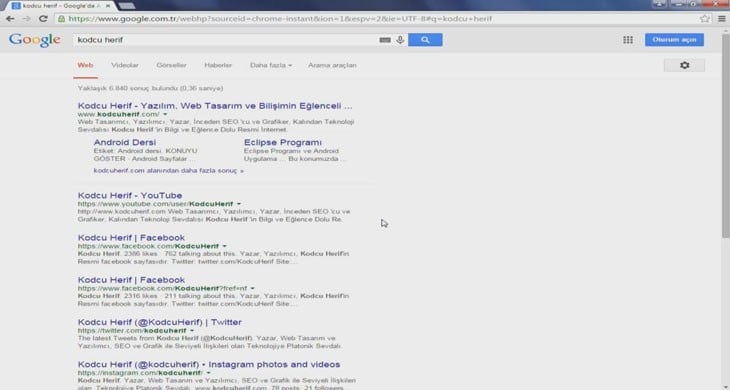The height and width of the screenshot is (390, 730).
Task: Open first Kodcu Herif | Facebook result
Action: 131,238
